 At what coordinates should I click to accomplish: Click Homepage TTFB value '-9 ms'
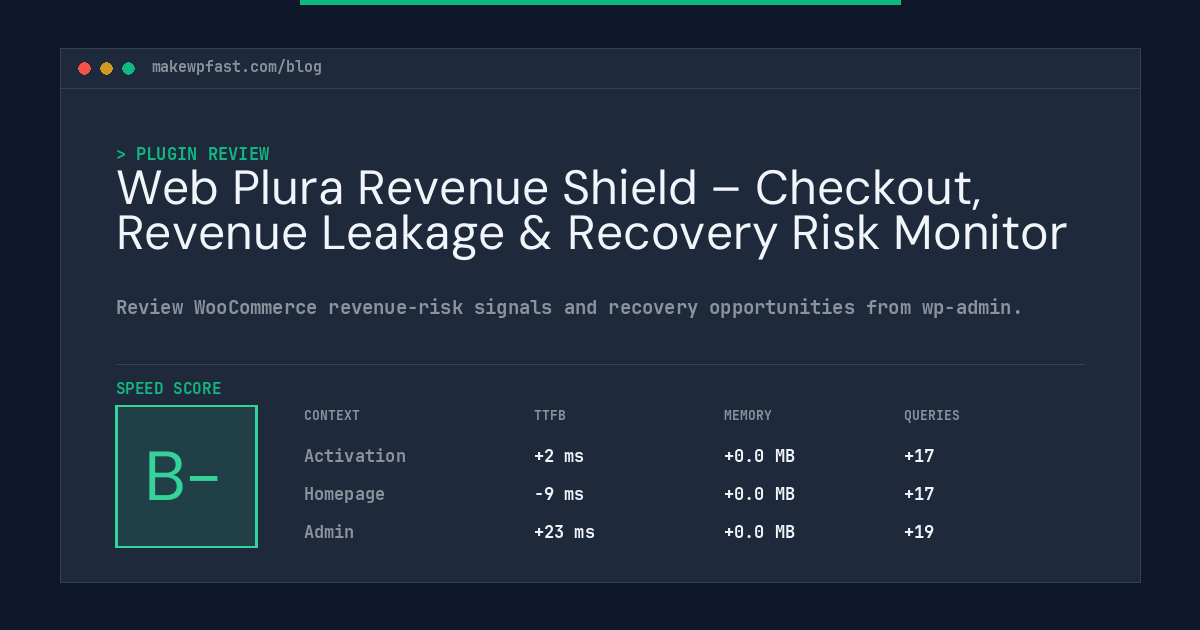tap(559, 494)
